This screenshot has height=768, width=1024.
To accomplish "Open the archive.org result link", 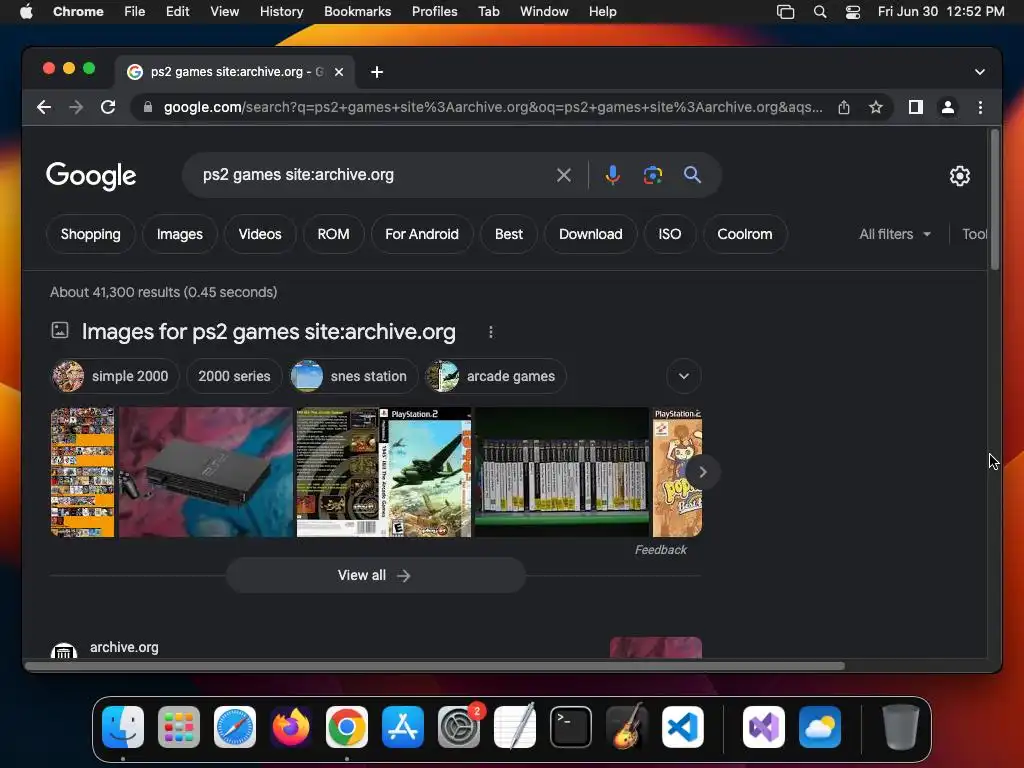I will pyautogui.click(x=124, y=647).
